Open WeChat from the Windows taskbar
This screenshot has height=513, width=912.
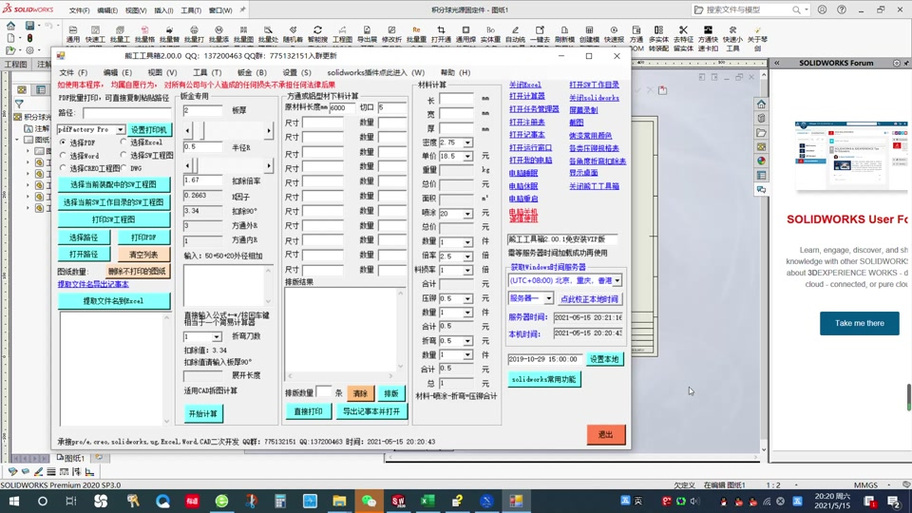click(369, 501)
